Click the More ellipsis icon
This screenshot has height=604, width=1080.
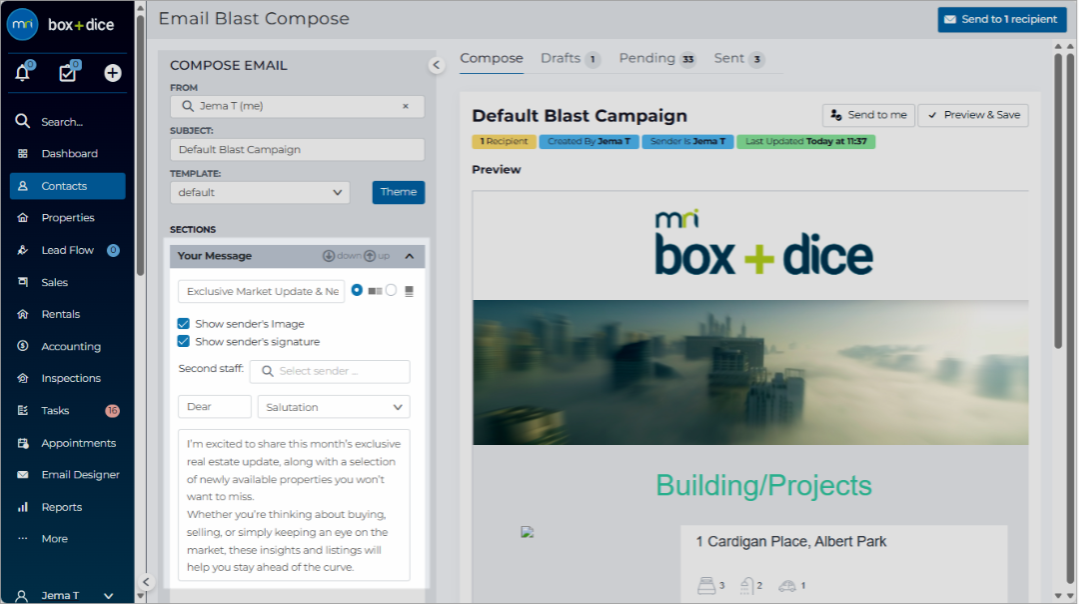pos(23,539)
